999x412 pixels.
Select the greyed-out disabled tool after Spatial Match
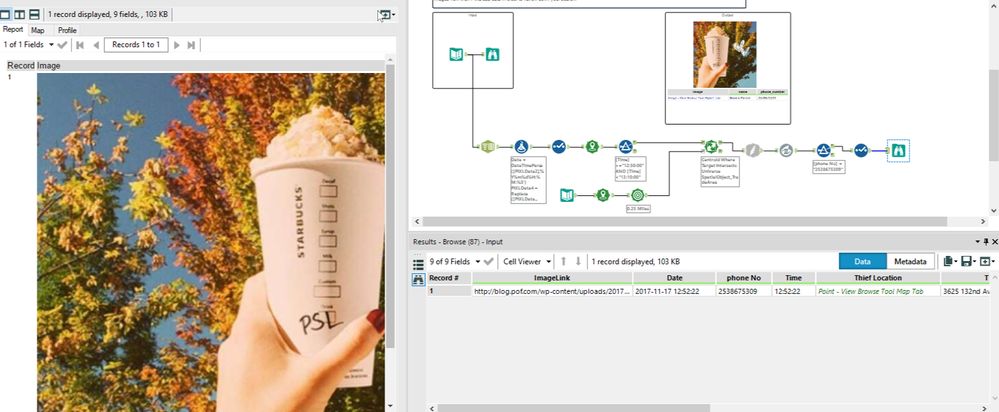pyautogui.click(x=753, y=150)
